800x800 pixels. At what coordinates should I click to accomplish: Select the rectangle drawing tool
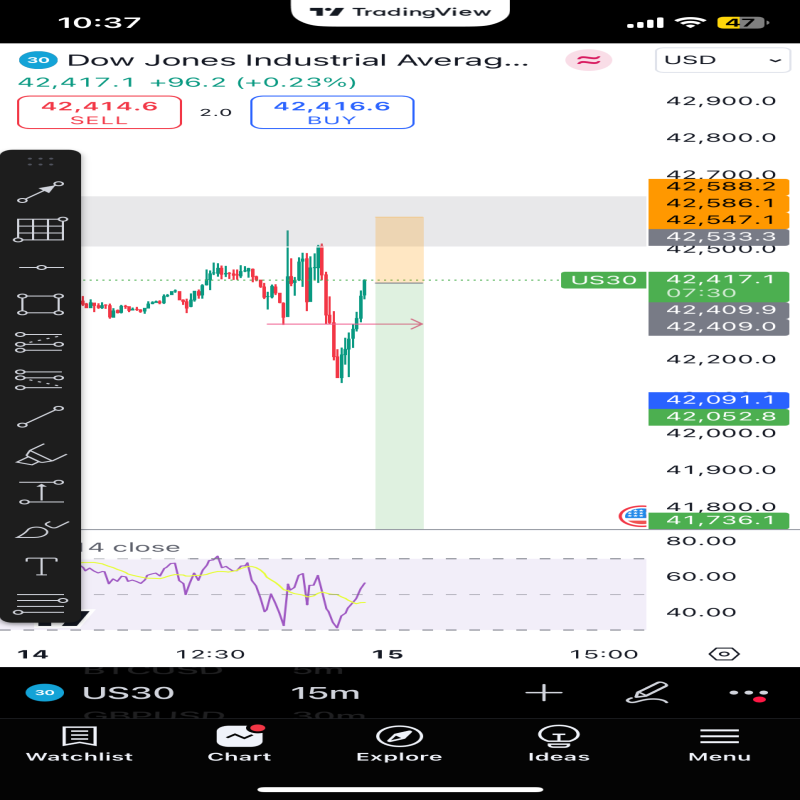pyautogui.click(x=40, y=304)
